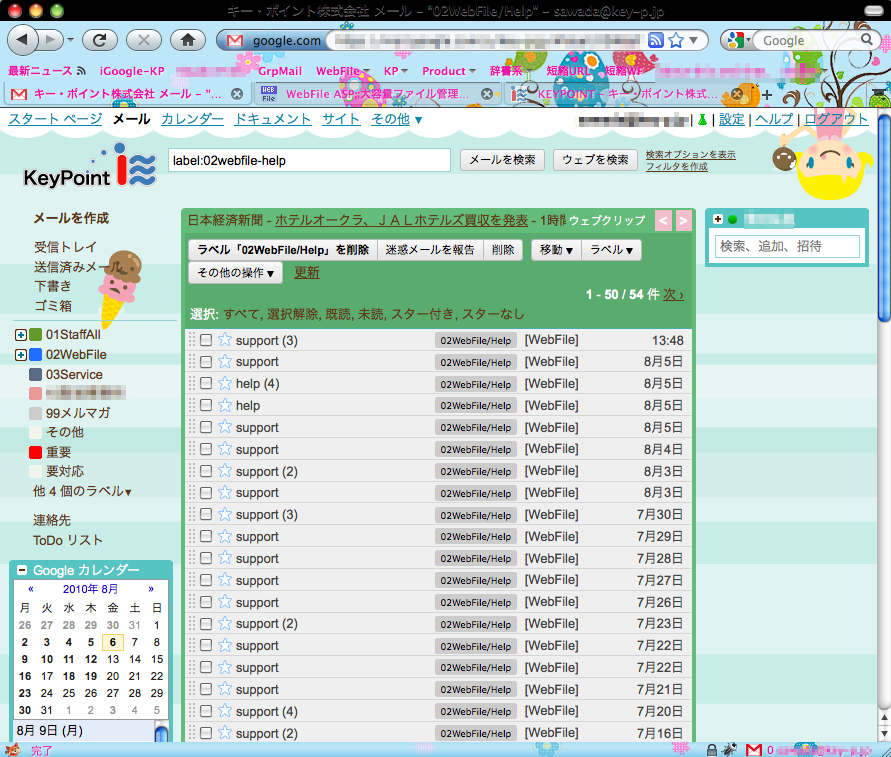Click the padlock icon in status bar

pos(711,750)
